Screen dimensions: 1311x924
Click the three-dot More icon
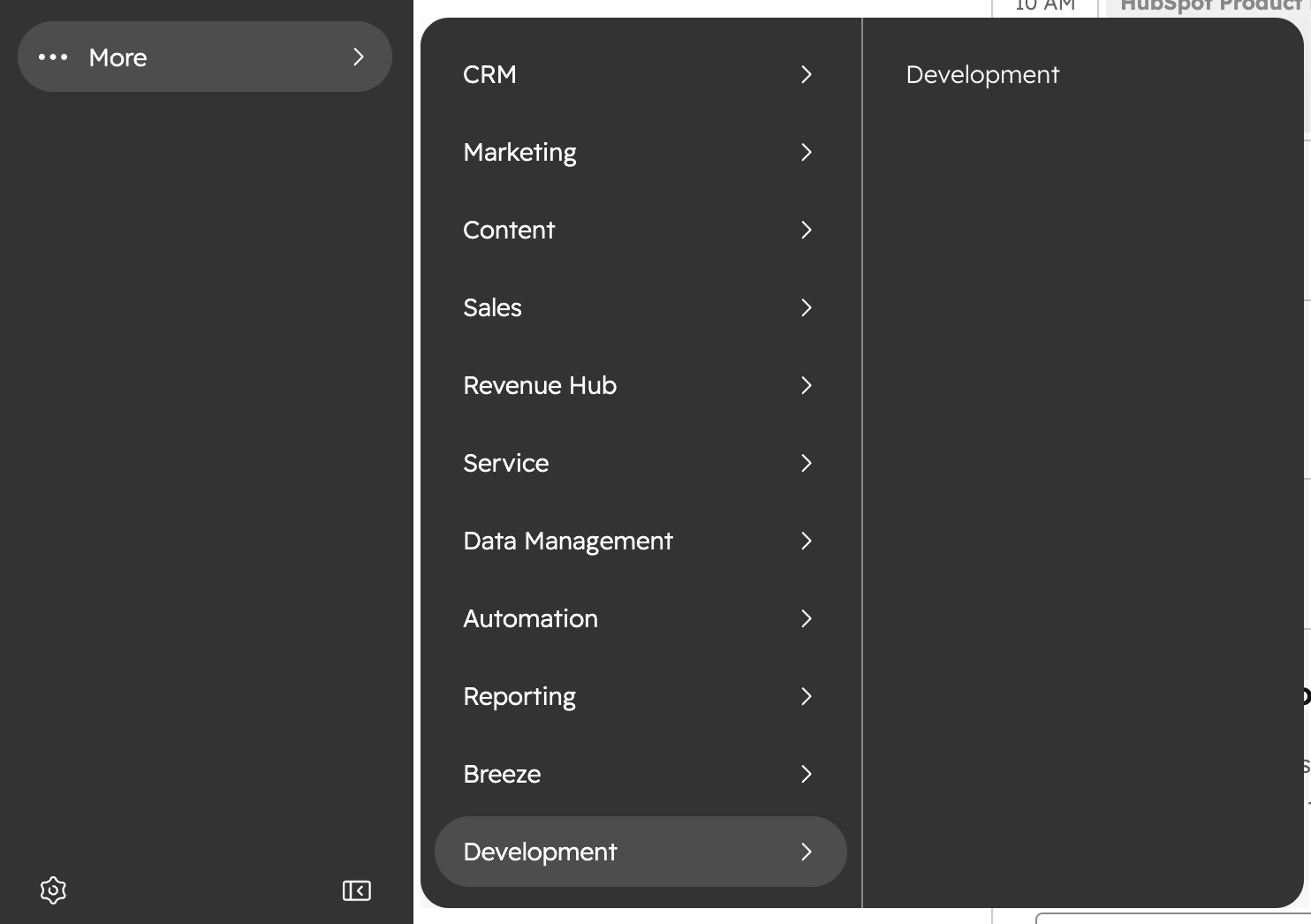coord(53,57)
